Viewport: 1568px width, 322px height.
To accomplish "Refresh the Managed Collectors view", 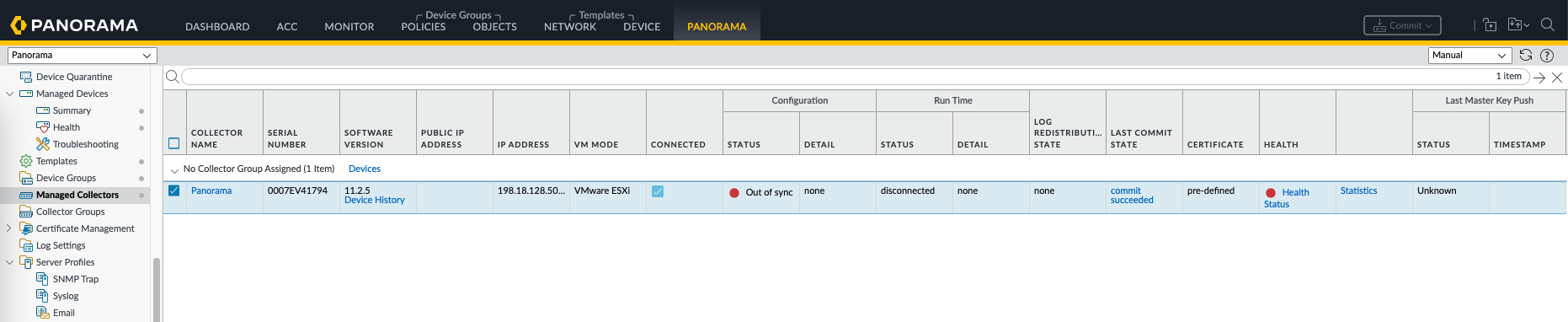I will tap(1526, 55).
